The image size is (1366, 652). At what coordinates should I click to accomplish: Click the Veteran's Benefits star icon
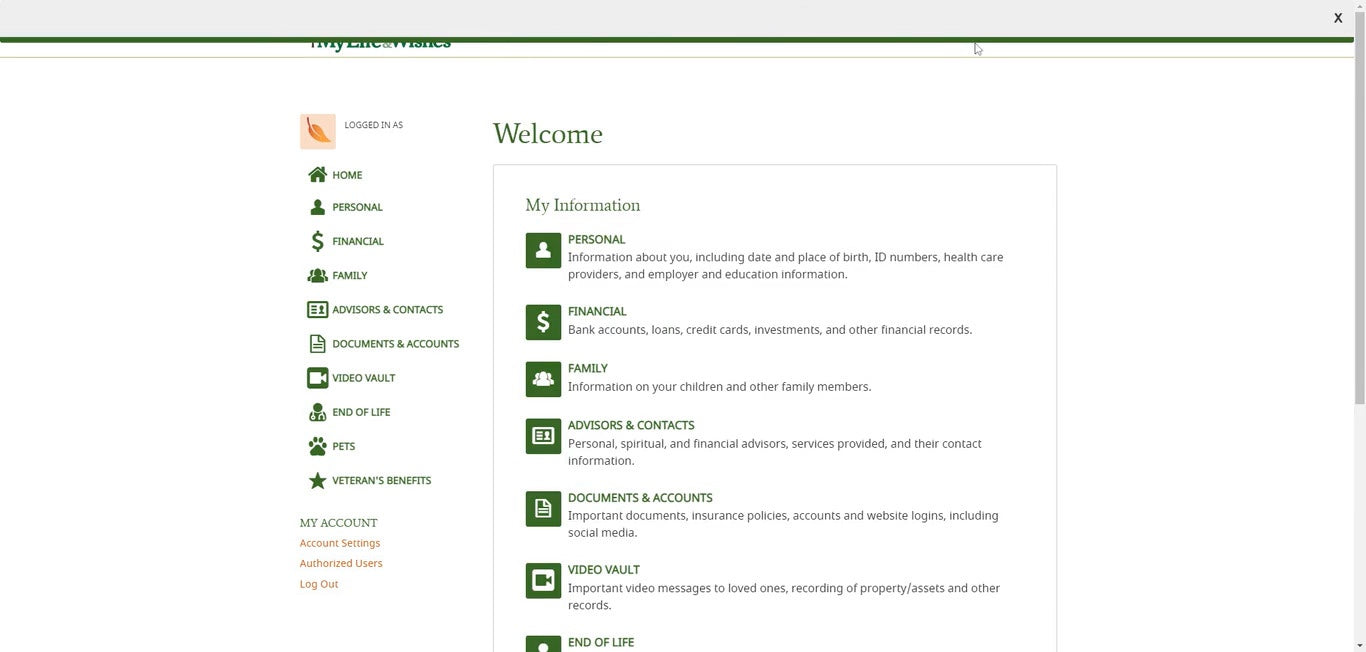click(317, 481)
